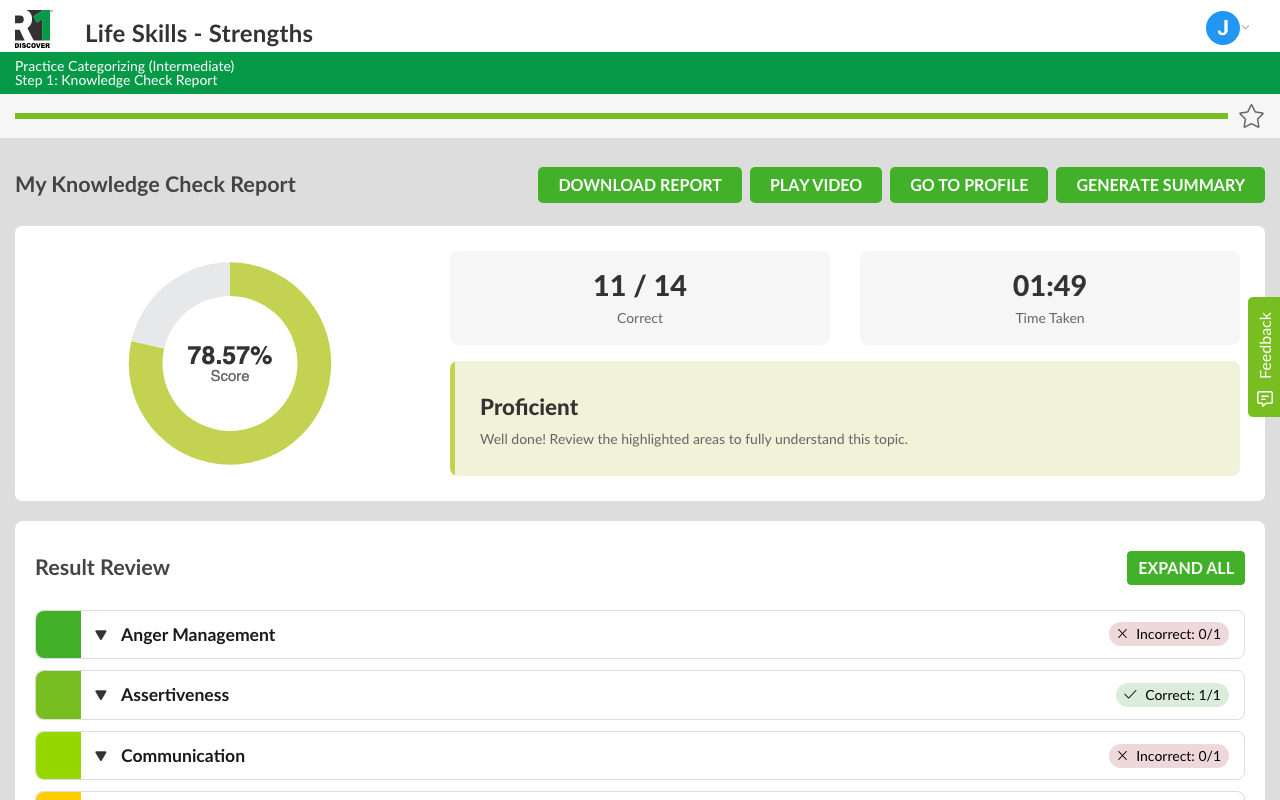Expand all results with Expand All
Image resolution: width=1280 pixels, height=800 pixels.
(x=1186, y=568)
